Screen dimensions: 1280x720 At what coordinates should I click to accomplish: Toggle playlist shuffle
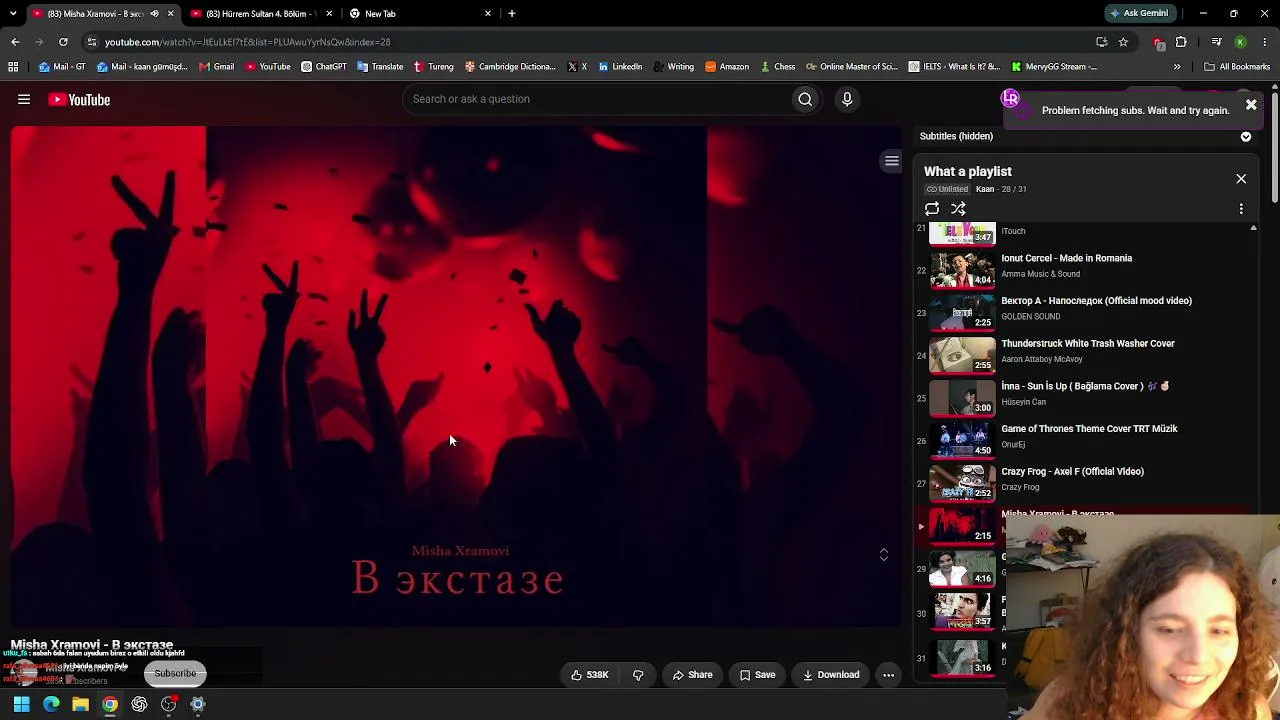click(958, 209)
